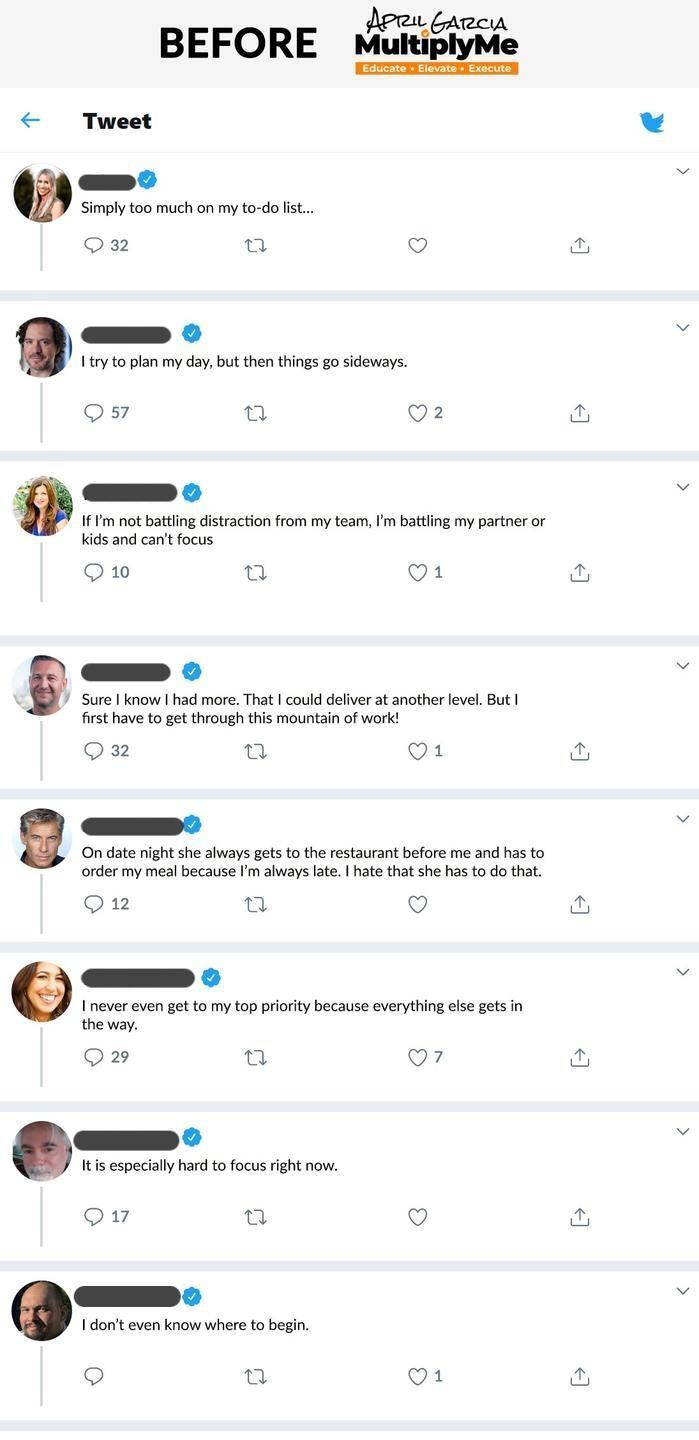Click the Twitter bird logo
This screenshot has height=1440, width=699.
click(652, 122)
